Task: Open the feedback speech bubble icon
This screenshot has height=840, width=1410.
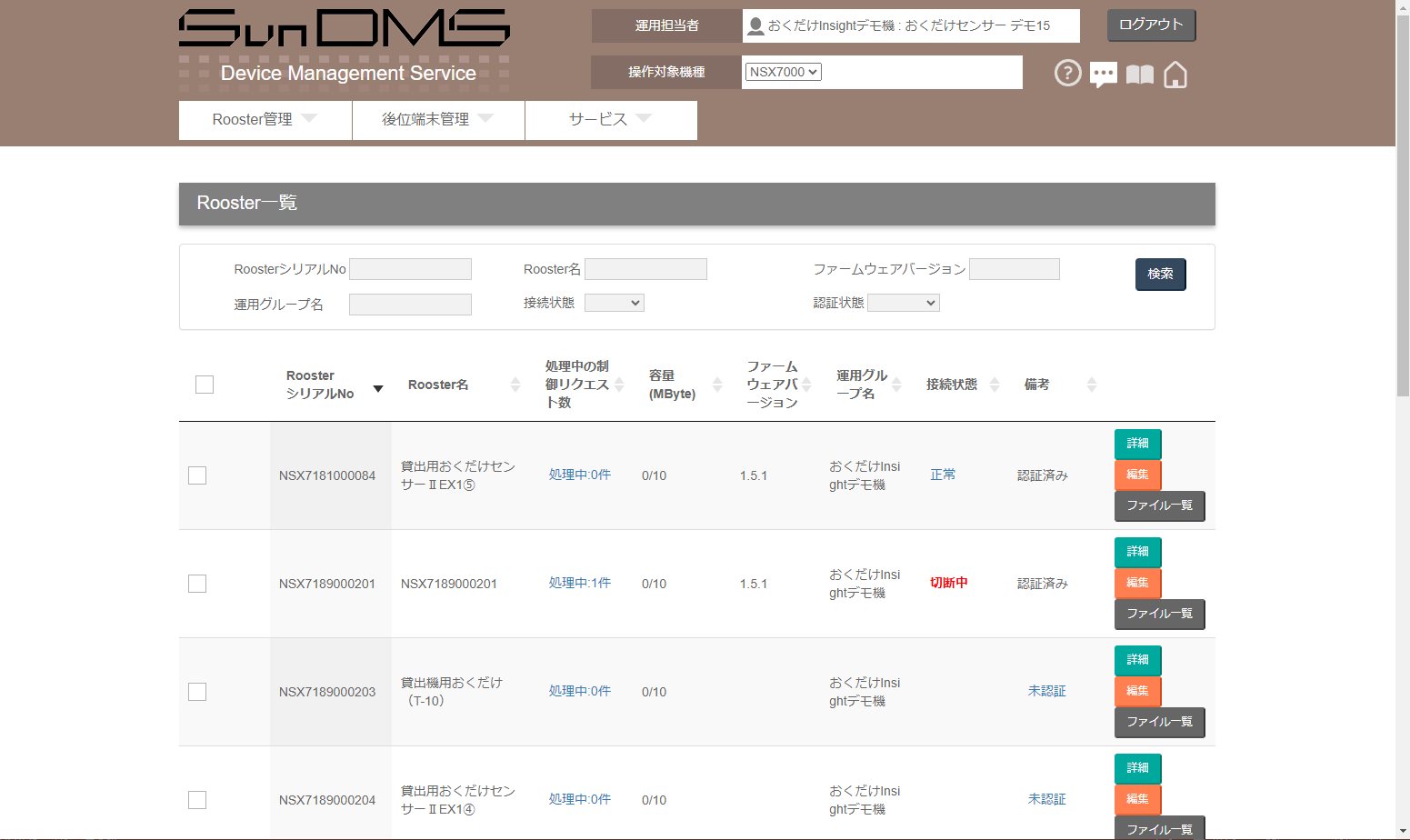Action: (x=1103, y=73)
